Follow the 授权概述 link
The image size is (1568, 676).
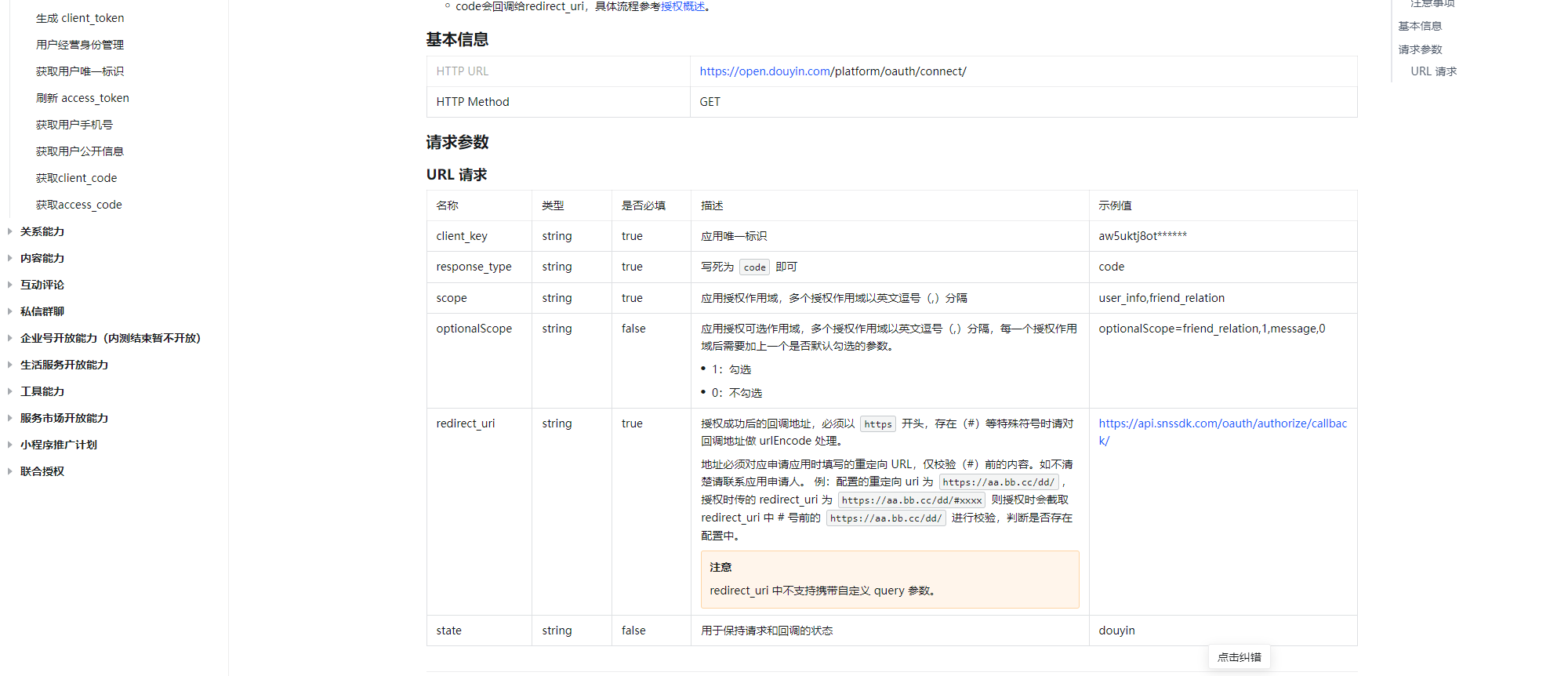(683, 6)
